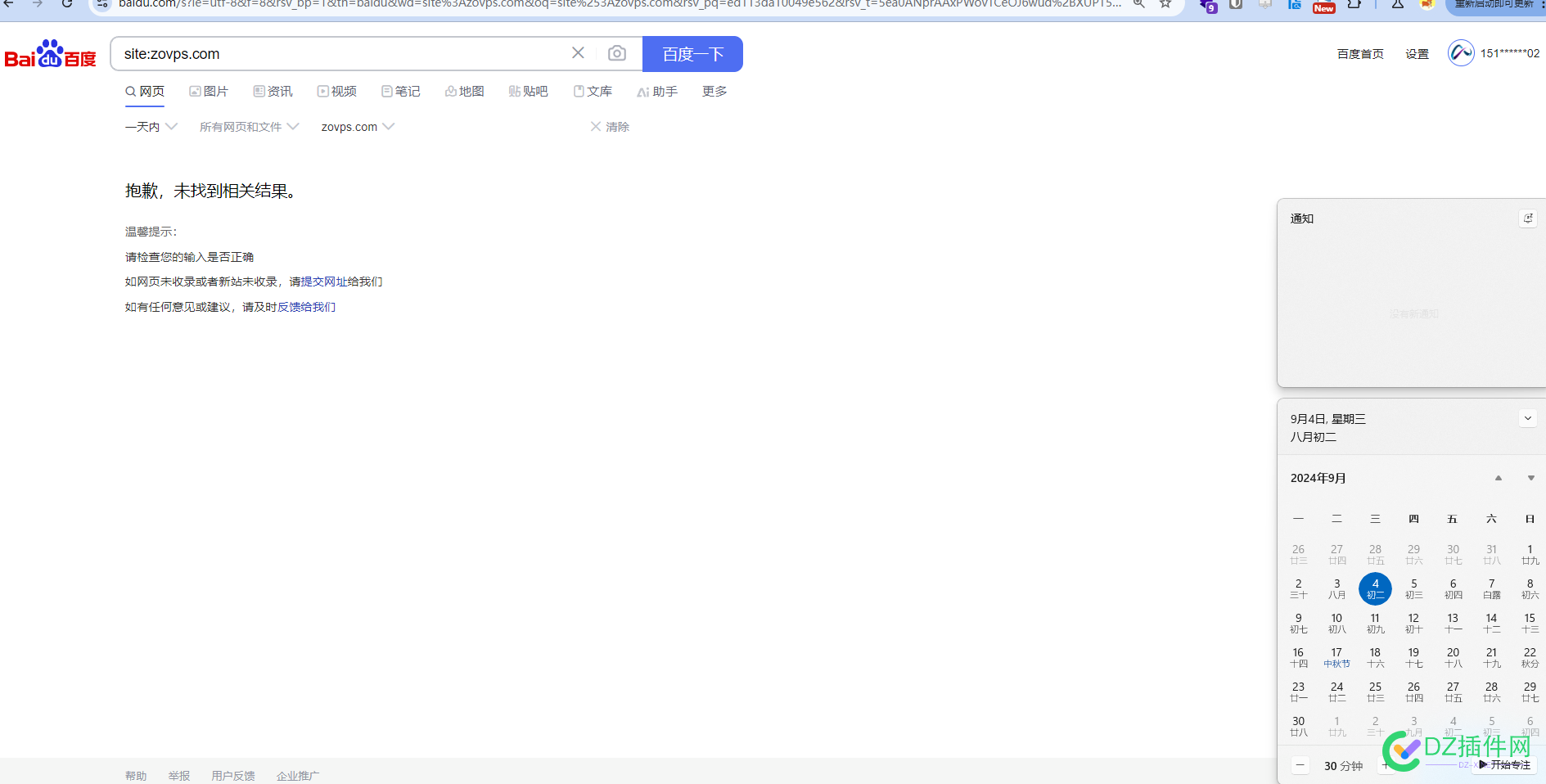The width and height of the screenshot is (1546, 784).
Task: Open the 笔记 tab
Action: [x=401, y=92]
